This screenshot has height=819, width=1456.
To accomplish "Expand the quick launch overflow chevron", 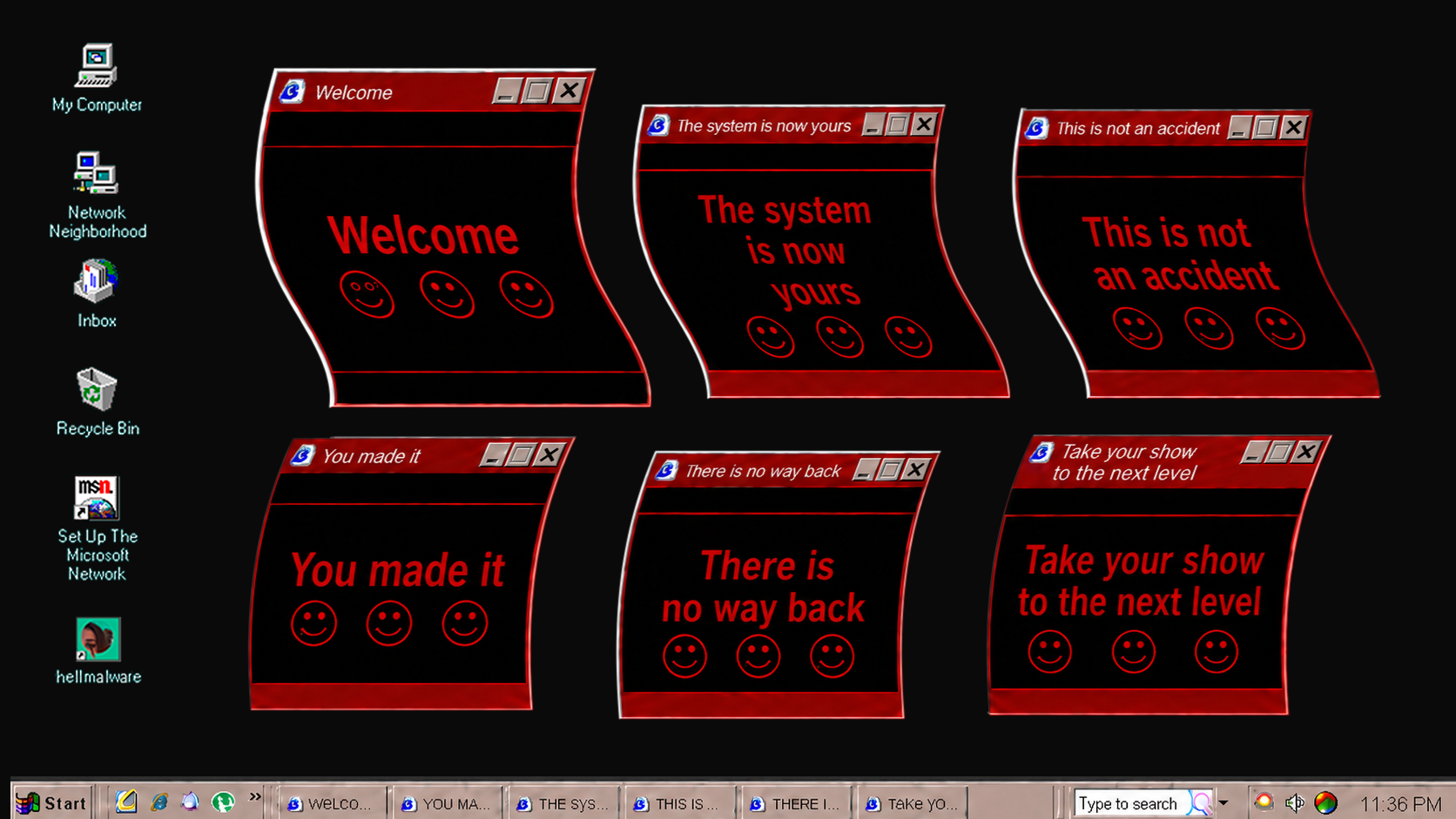I will pyautogui.click(x=254, y=796).
